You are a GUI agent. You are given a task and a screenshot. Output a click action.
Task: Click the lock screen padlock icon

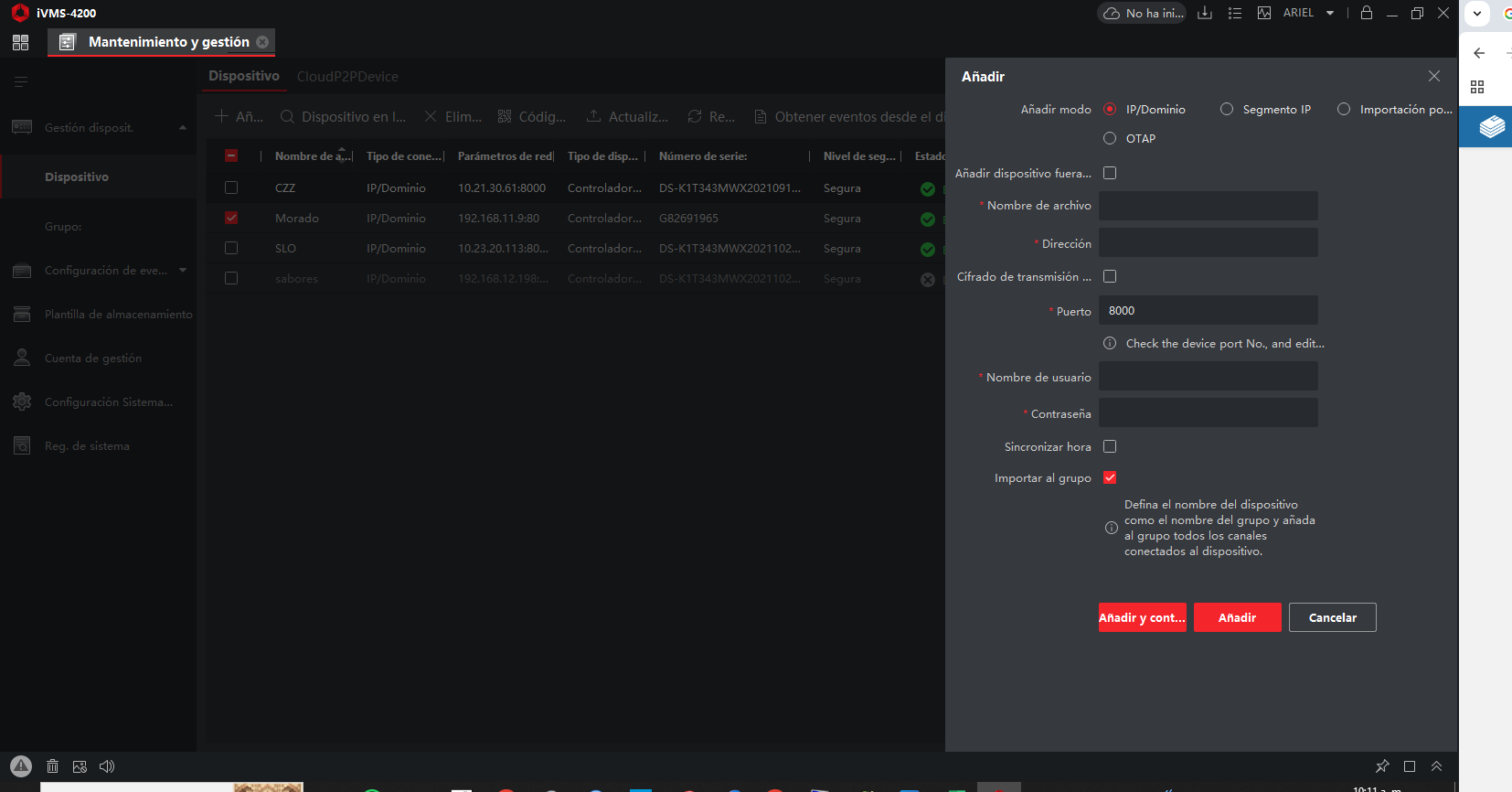click(x=1366, y=13)
